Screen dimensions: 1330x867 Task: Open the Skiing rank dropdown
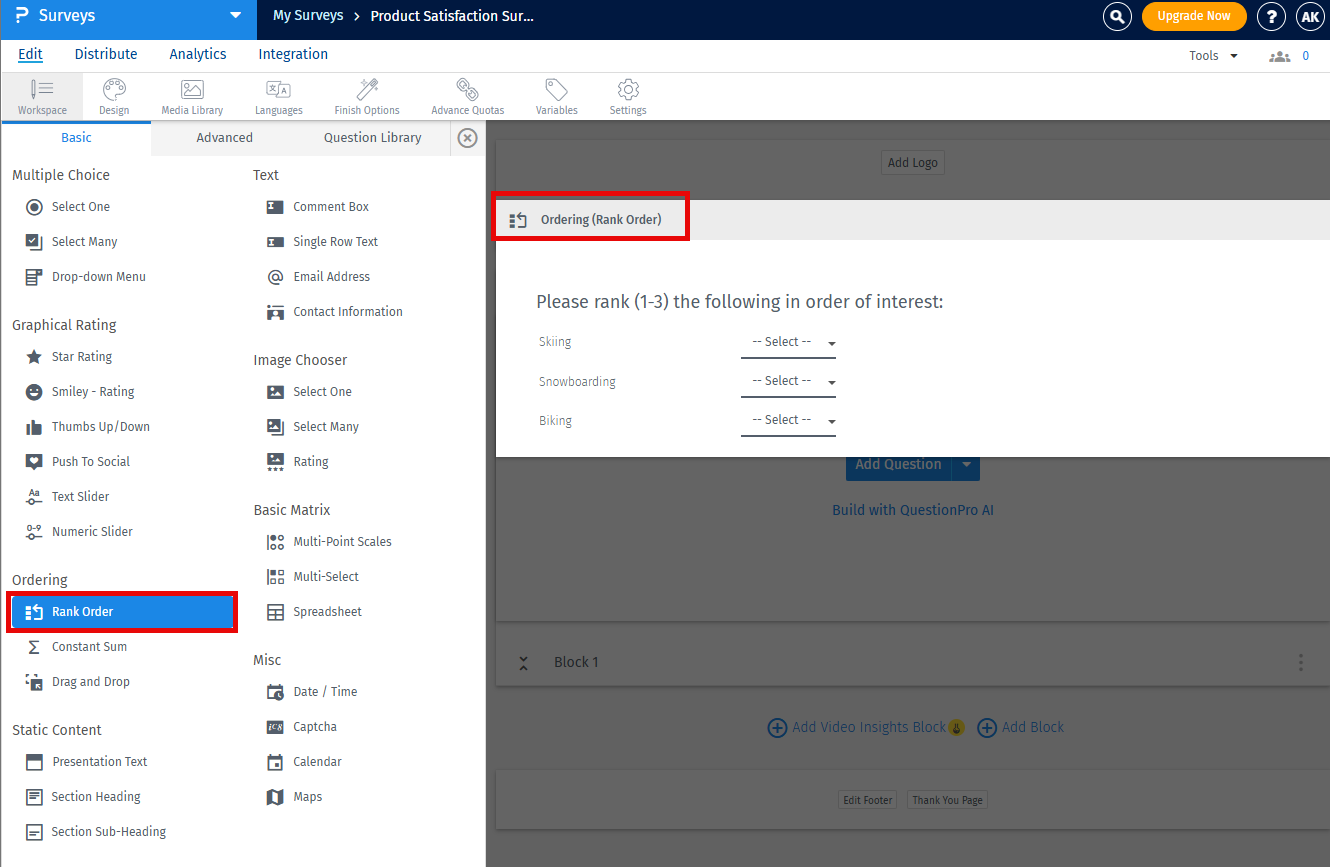coord(788,343)
